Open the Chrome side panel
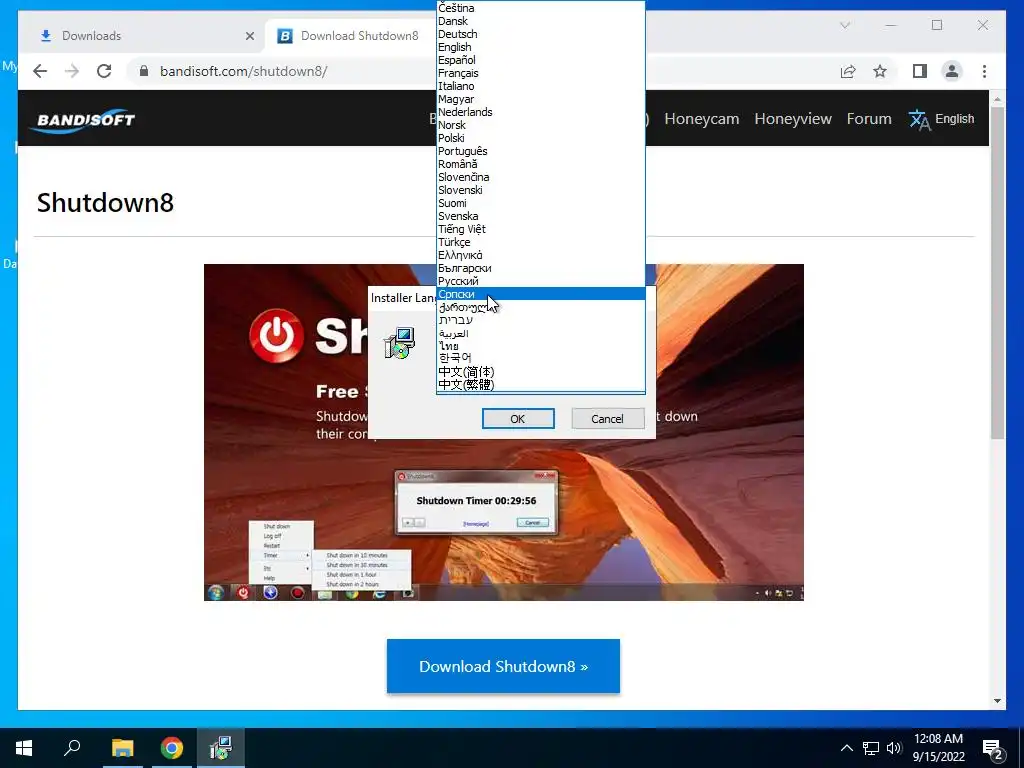Image resolution: width=1024 pixels, height=768 pixels. coord(920,71)
